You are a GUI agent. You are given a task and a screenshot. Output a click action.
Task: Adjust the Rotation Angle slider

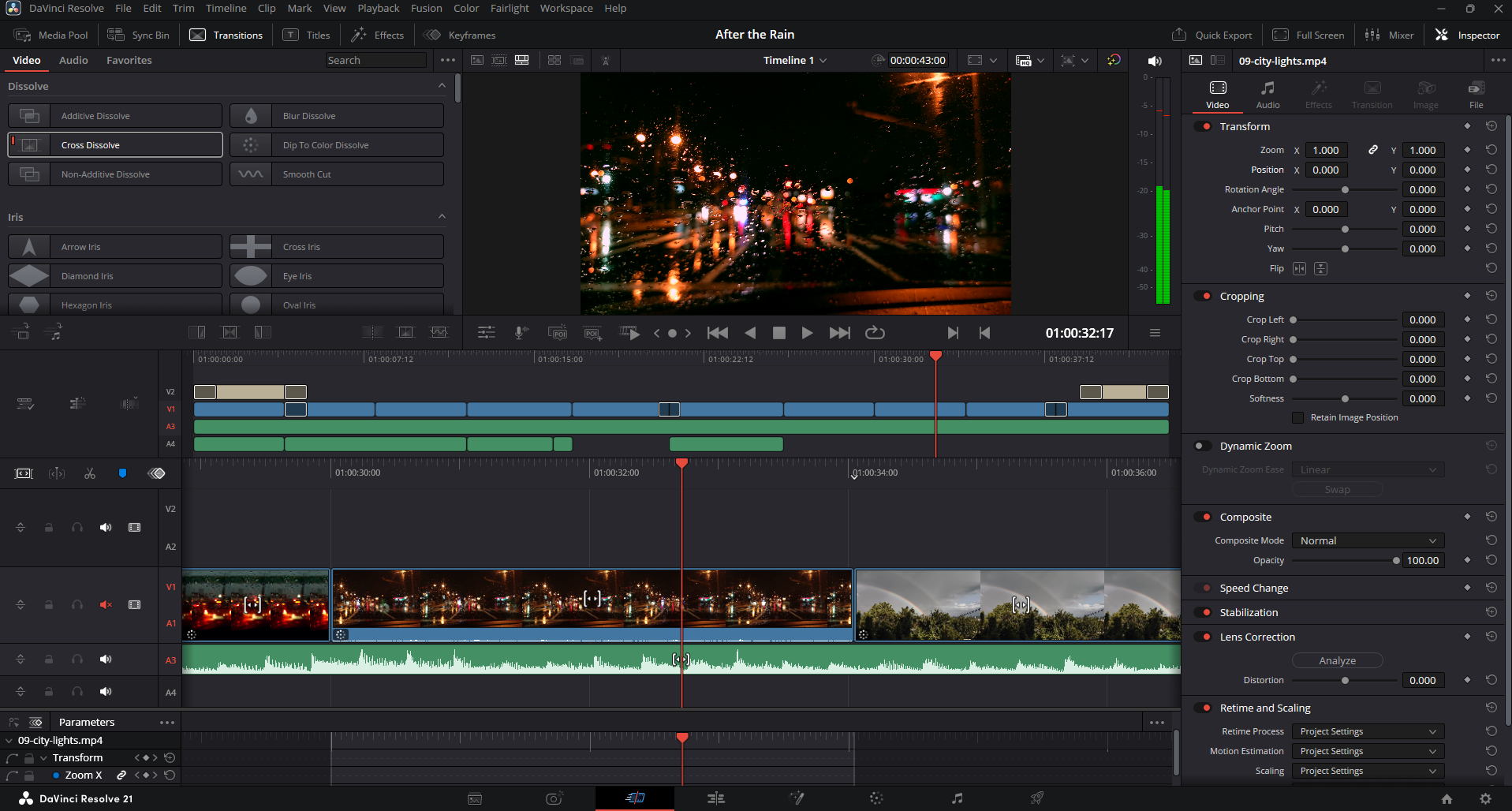coord(1345,190)
